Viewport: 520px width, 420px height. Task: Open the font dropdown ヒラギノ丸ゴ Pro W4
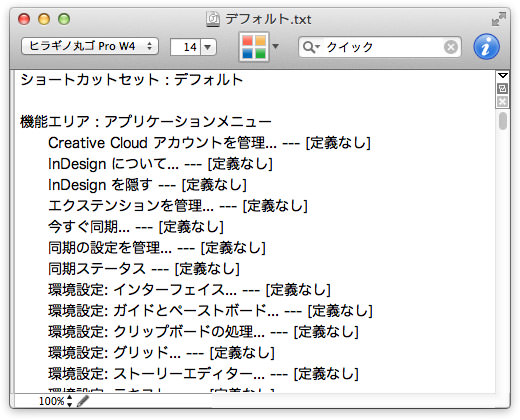(x=90, y=46)
